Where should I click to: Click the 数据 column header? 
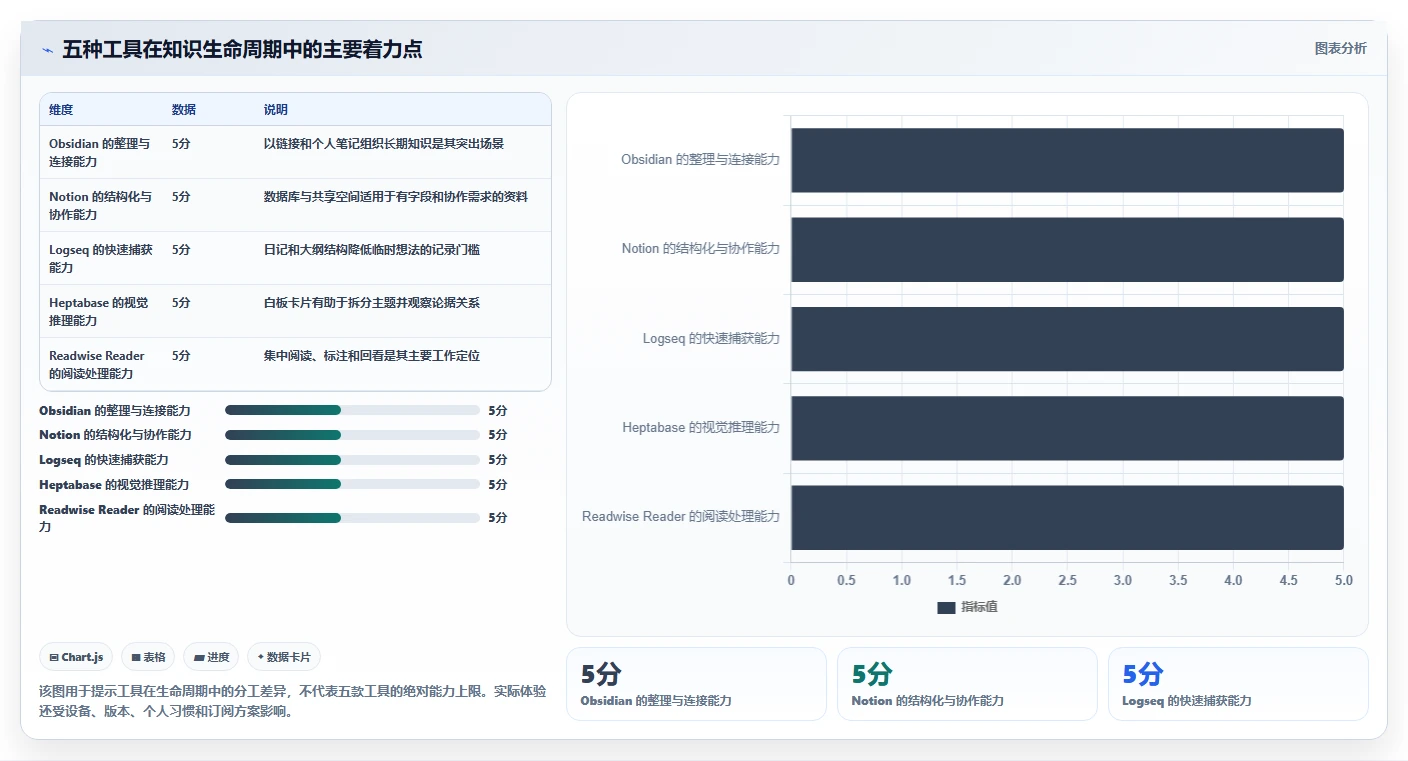(x=184, y=110)
